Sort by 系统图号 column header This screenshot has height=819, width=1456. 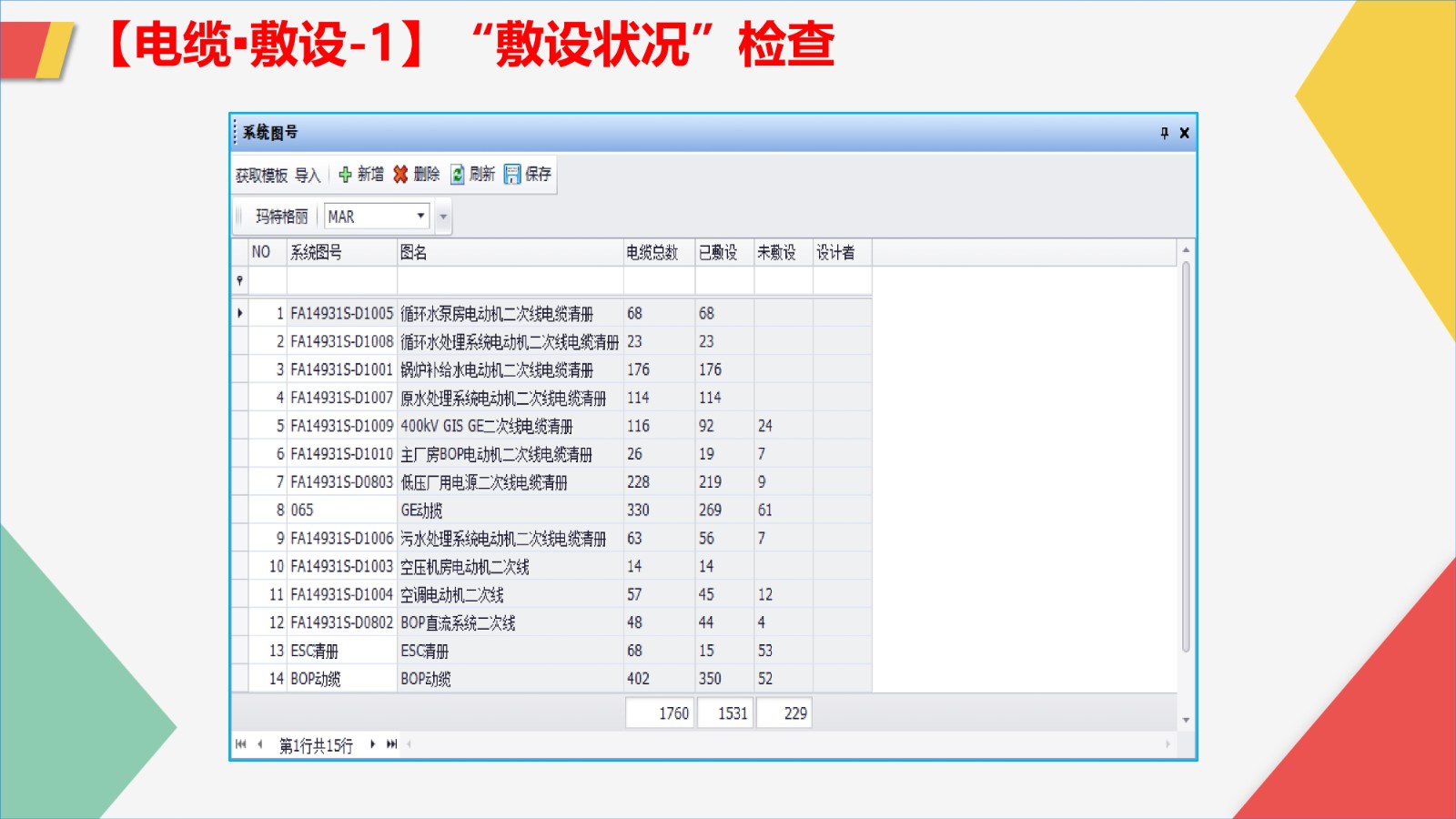pyautogui.click(x=316, y=252)
